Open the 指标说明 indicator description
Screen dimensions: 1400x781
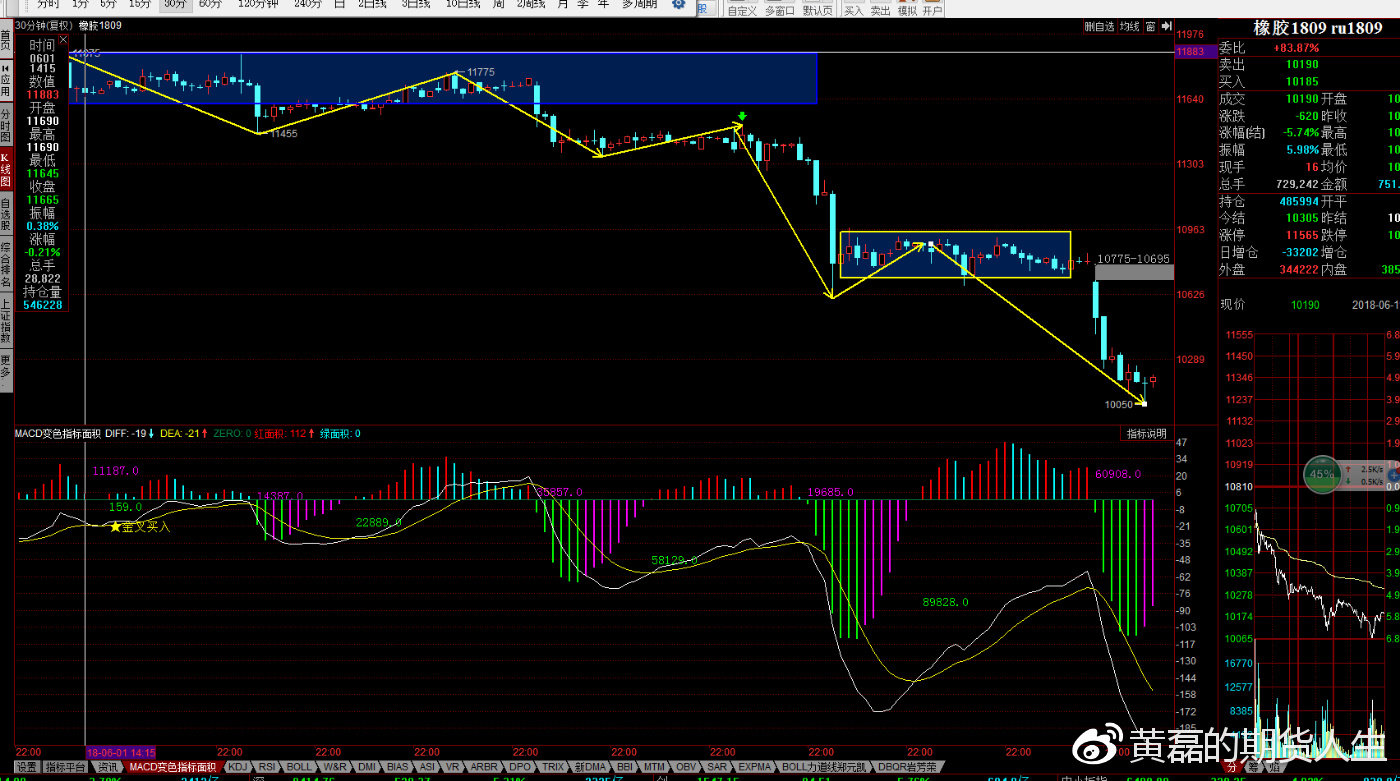tap(1146, 434)
